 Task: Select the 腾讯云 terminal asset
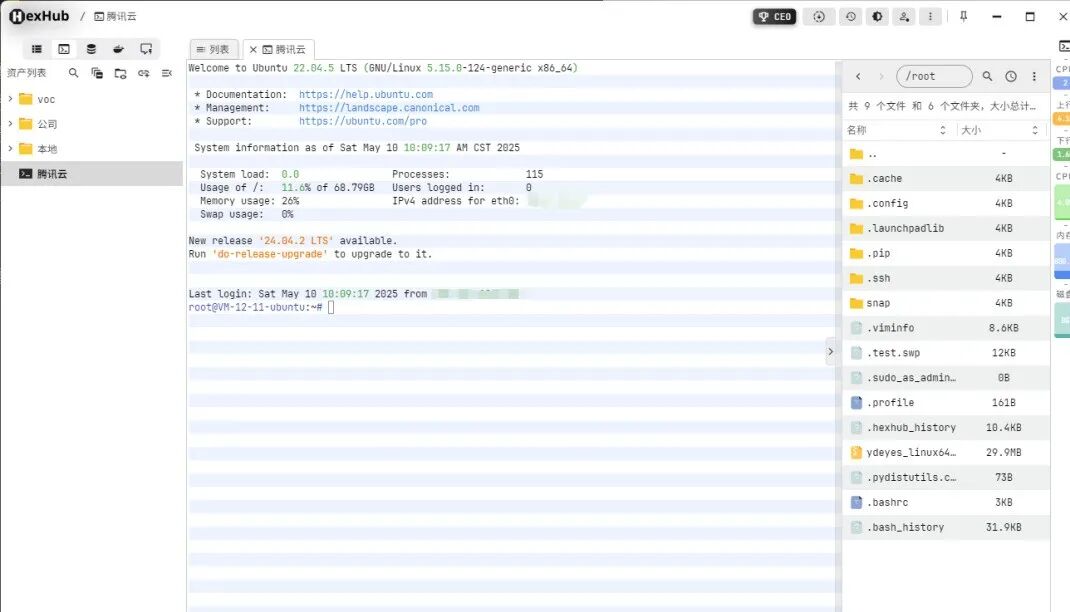tap(91, 173)
